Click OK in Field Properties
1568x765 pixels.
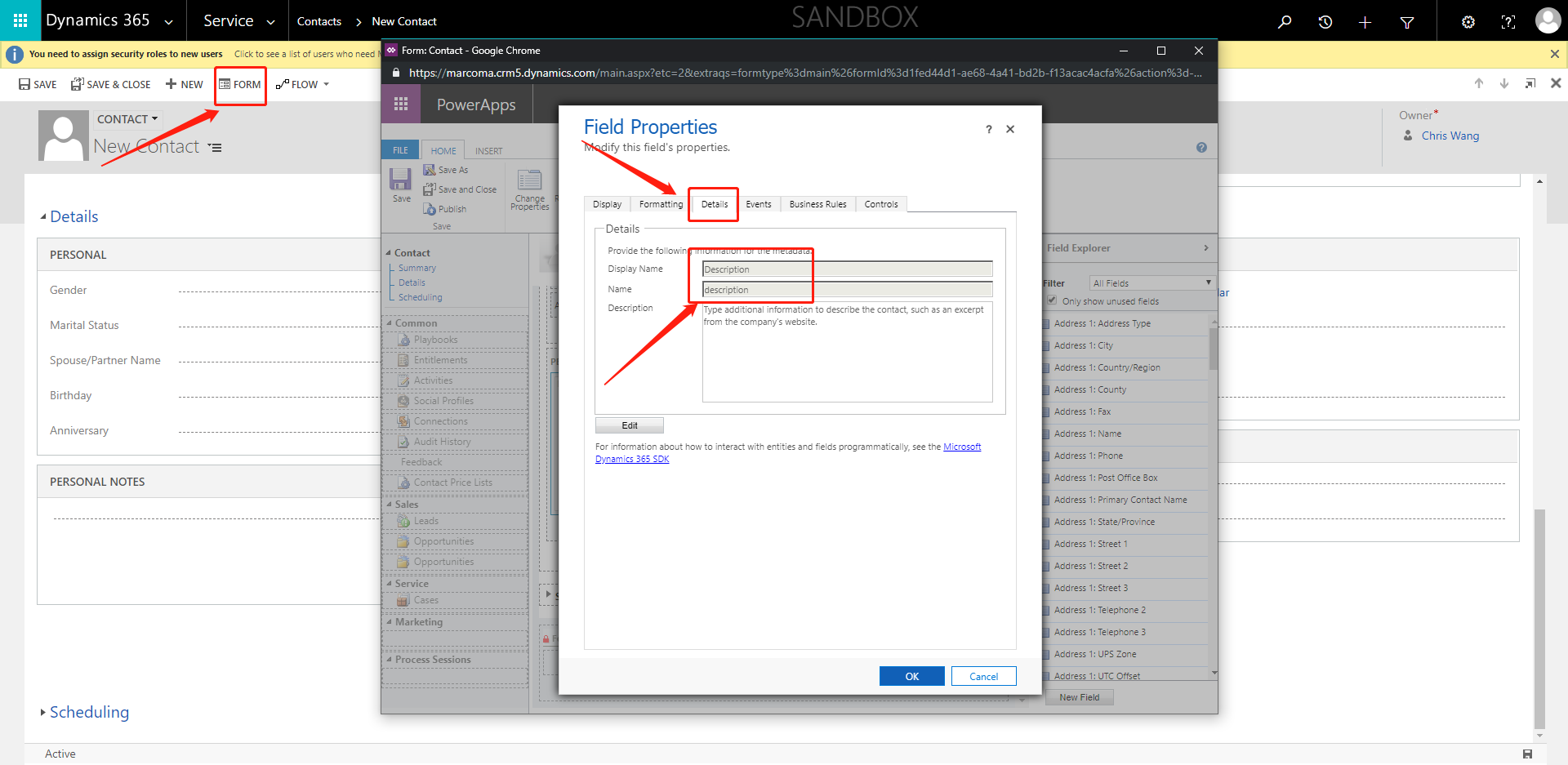[x=911, y=676]
